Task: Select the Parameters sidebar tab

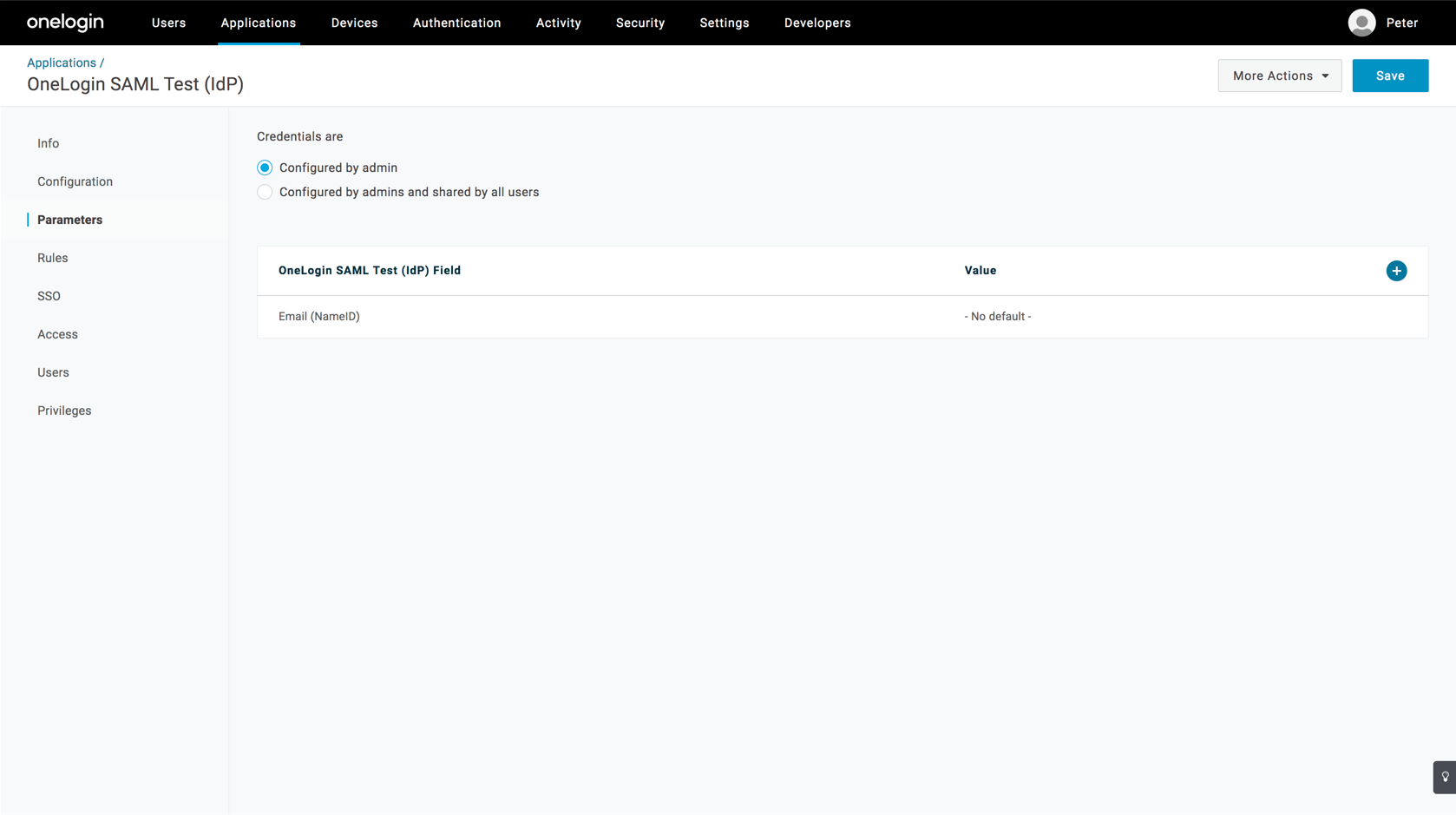Action: point(69,220)
